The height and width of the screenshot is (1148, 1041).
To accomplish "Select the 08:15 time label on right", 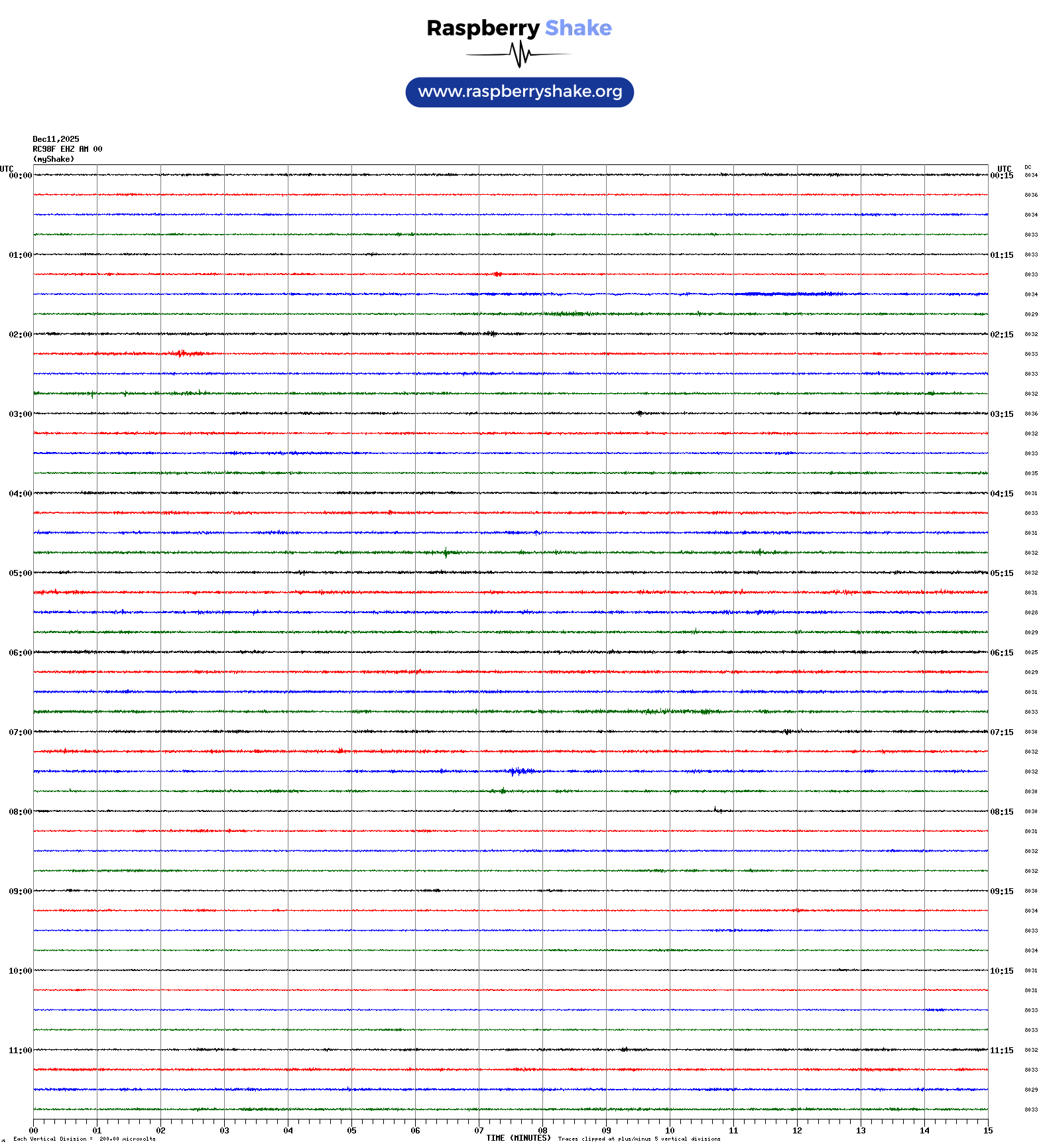I will pos(1001,812).
